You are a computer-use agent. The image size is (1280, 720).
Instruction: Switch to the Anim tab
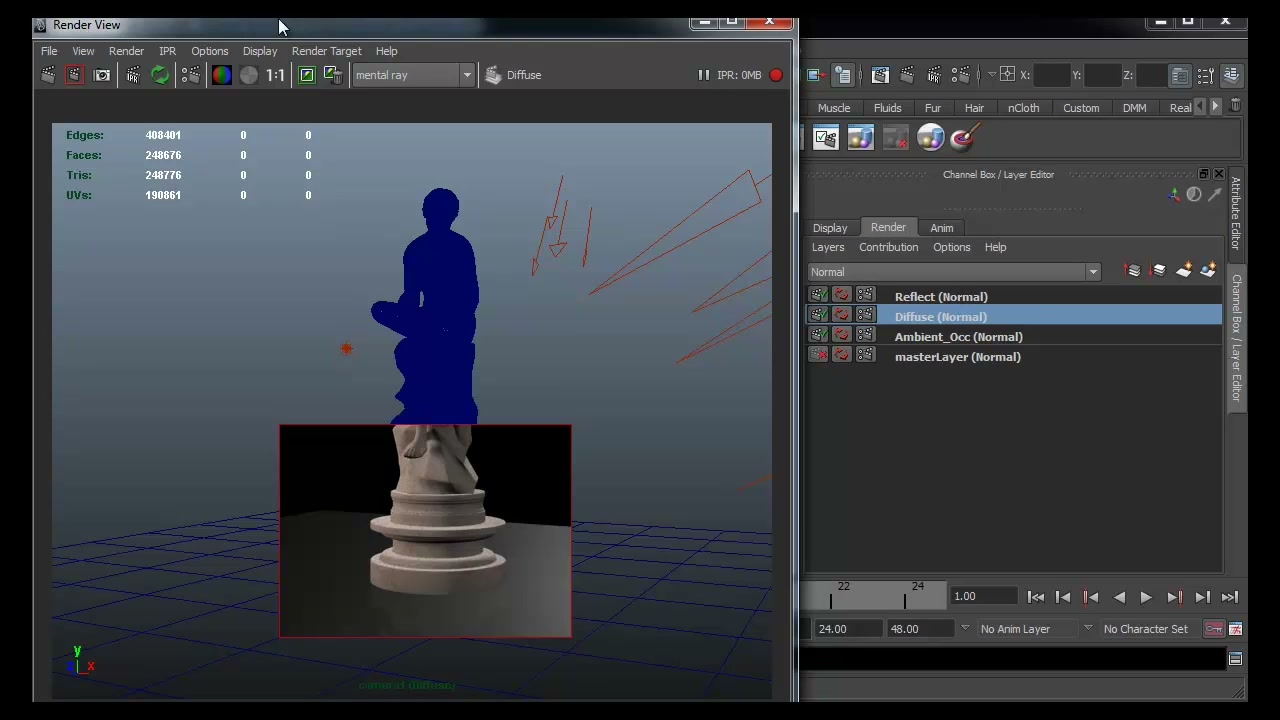point(942,228)
